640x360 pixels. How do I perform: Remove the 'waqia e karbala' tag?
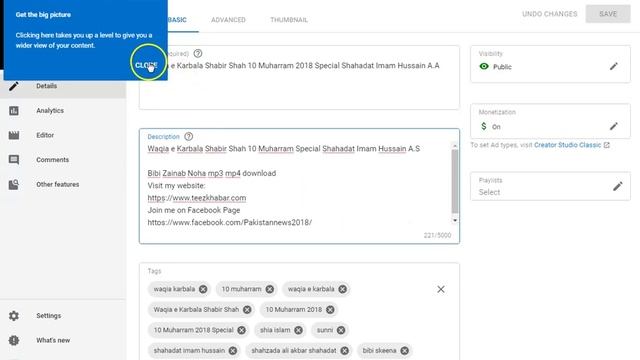342,289
